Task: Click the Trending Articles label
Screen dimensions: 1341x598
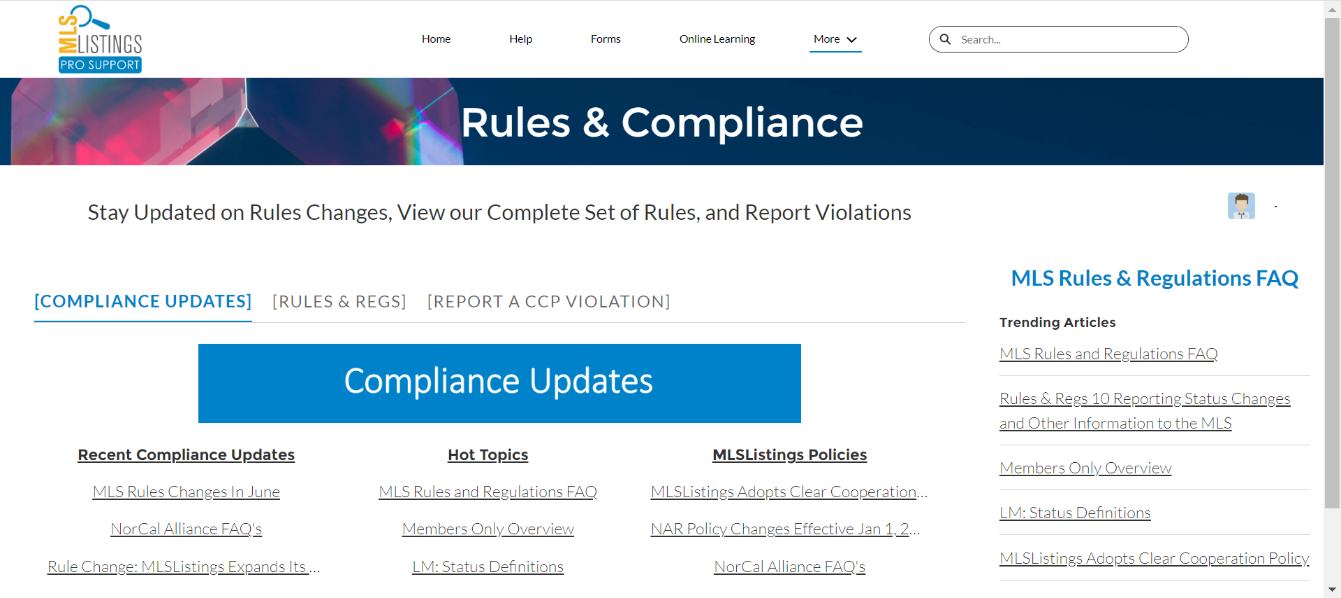Action: pos(1058,322)
